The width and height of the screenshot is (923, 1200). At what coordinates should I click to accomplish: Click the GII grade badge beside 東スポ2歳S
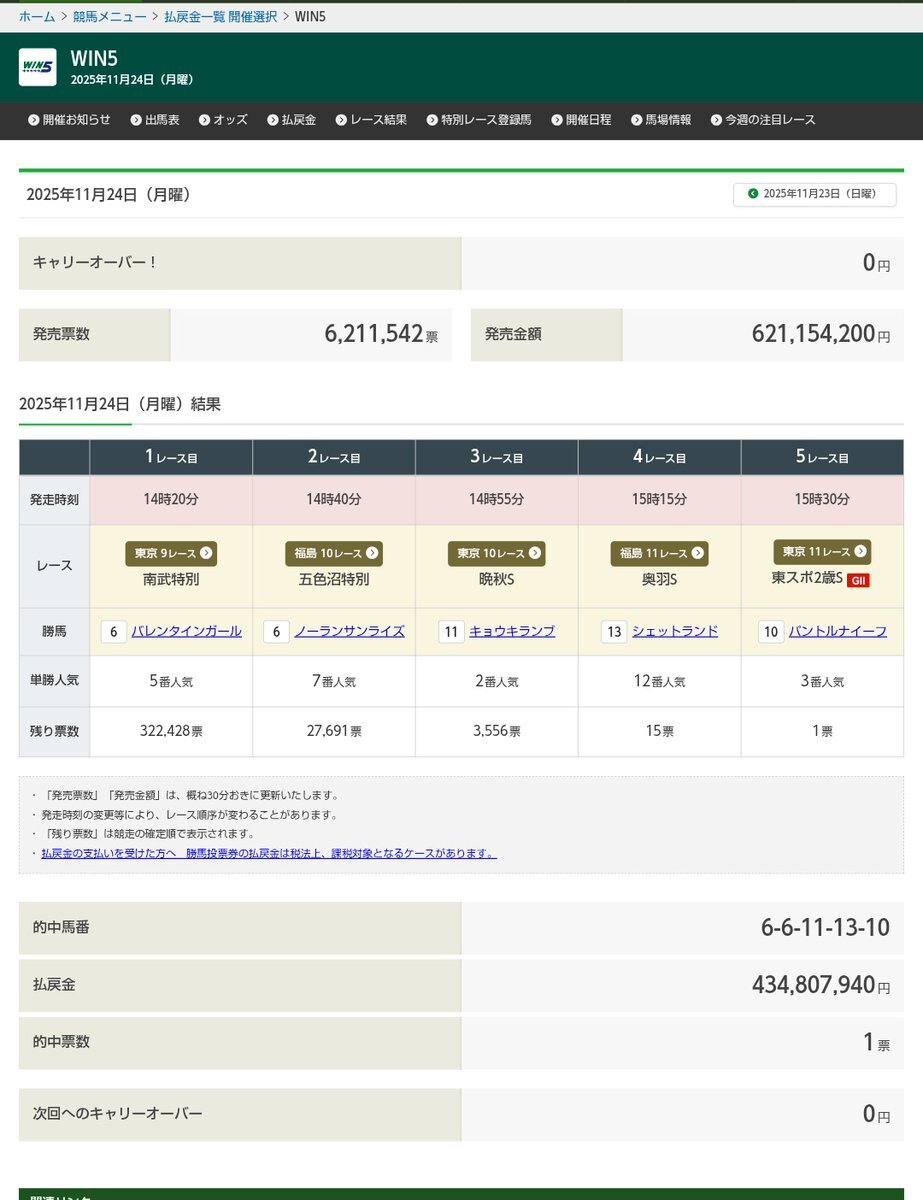(859, 578)
